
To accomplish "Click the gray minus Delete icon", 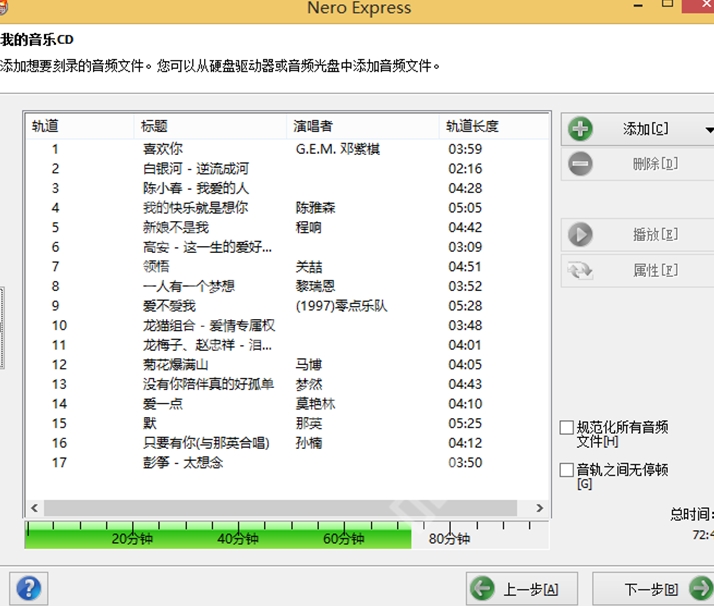I will [580, 164].
